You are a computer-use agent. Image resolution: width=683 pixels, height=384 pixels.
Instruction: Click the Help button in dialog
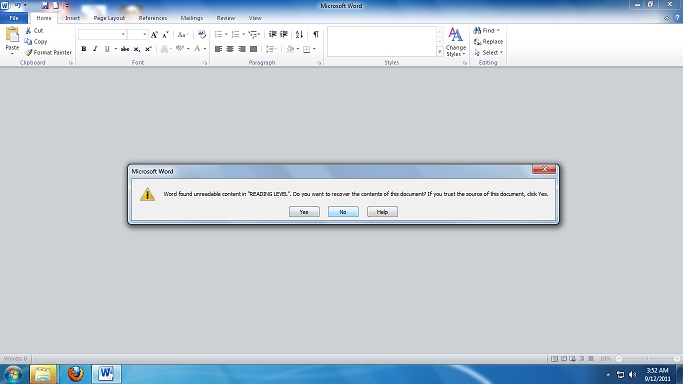point(382,212)
